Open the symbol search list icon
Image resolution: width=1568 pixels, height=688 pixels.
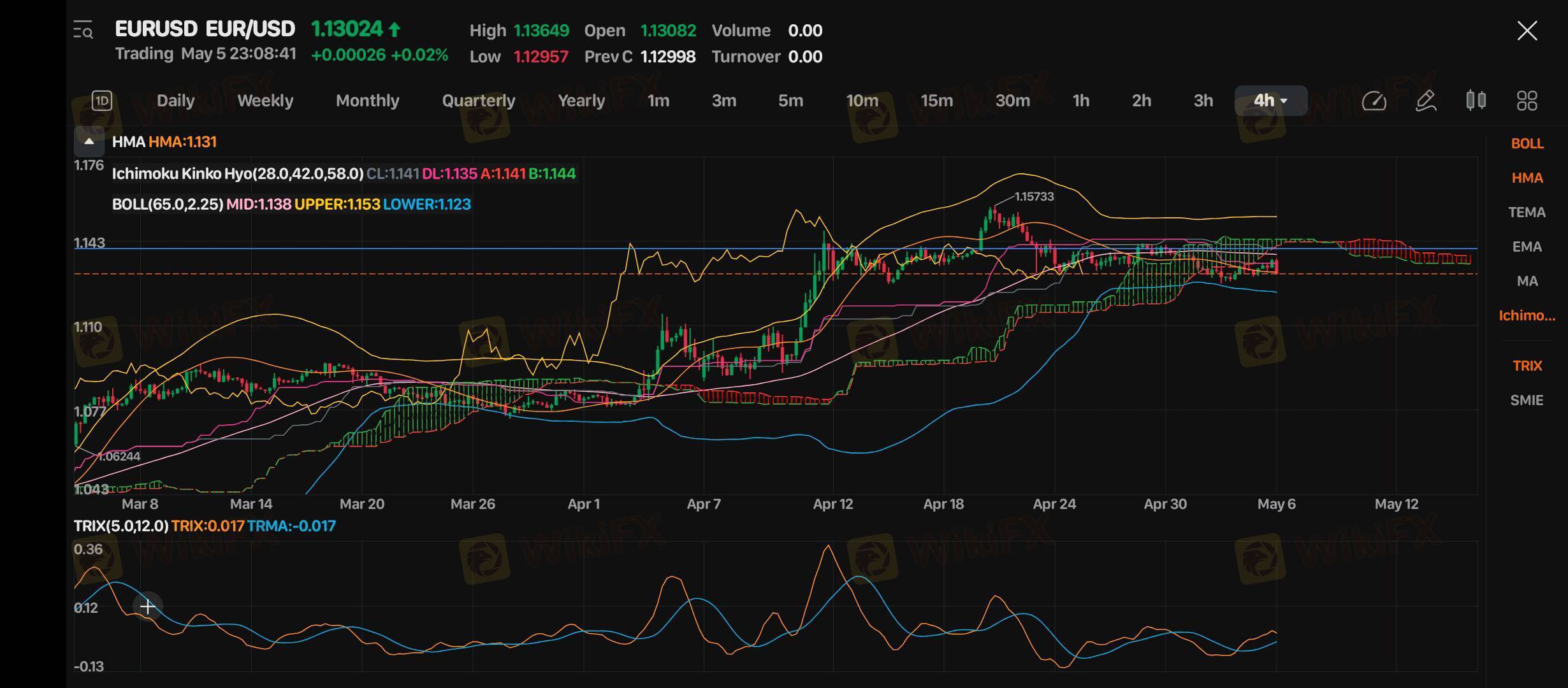(83, 30)
